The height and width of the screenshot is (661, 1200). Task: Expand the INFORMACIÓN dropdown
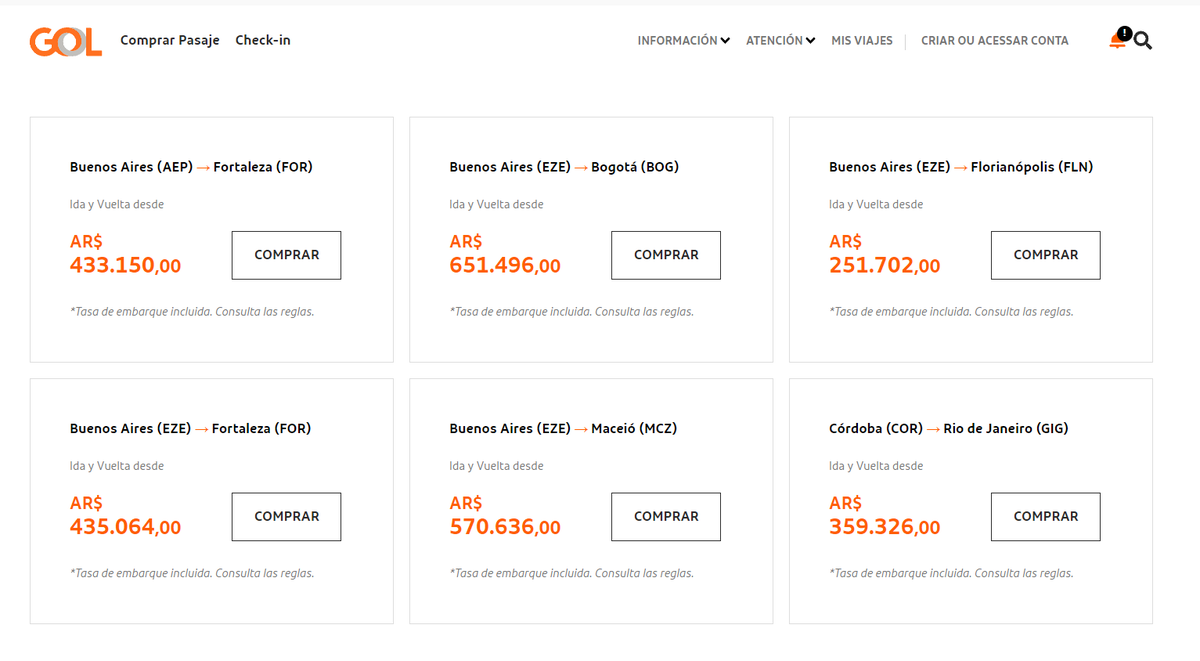click(677, 41)
